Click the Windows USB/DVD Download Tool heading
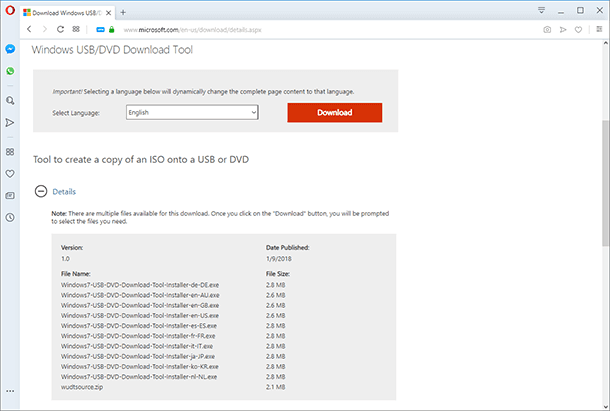Viewport: 610px width, 411px height. tap(112, 50)
